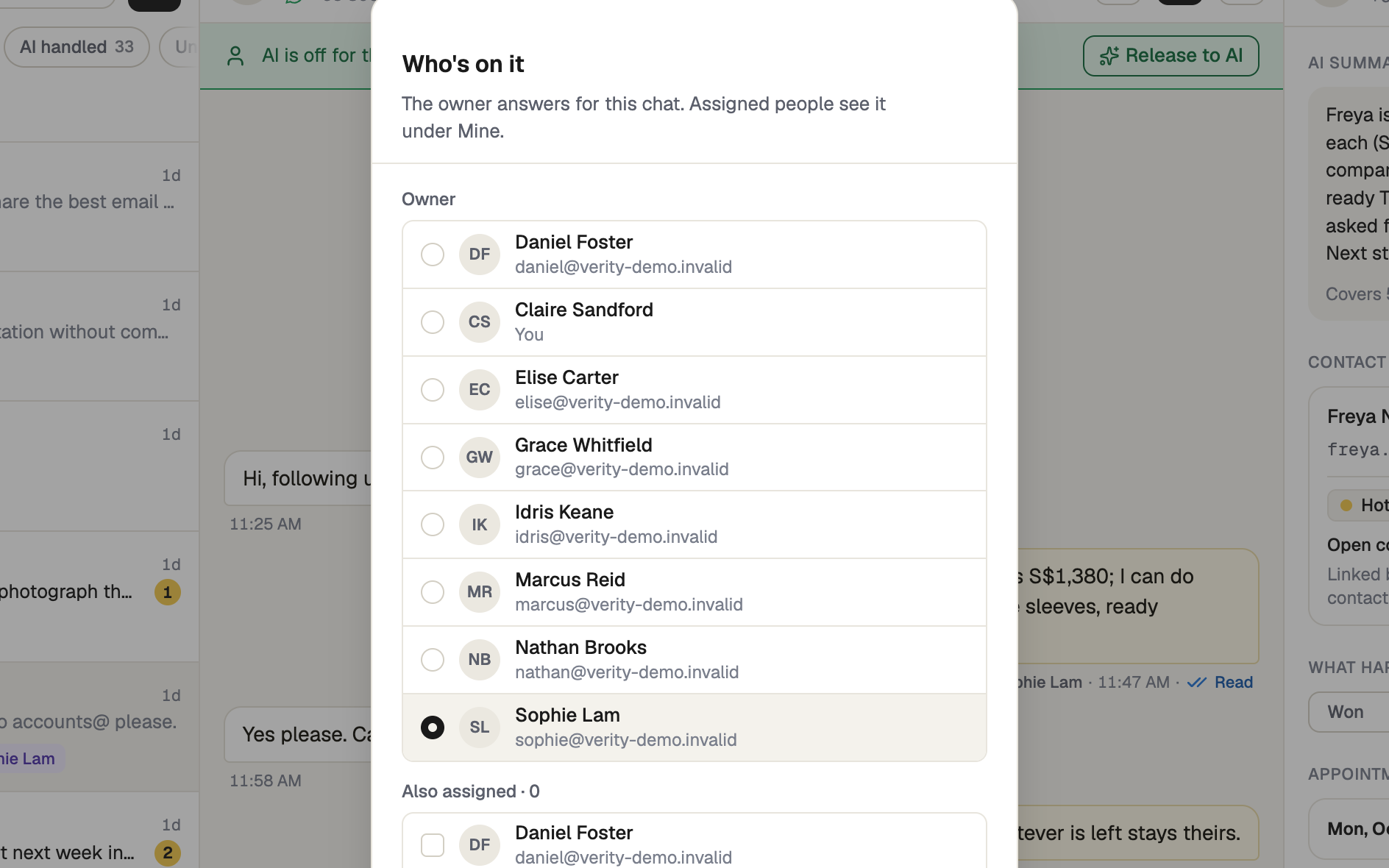Select Nathan Brooks as owner
1389x868 pixels.
(433, 660)
